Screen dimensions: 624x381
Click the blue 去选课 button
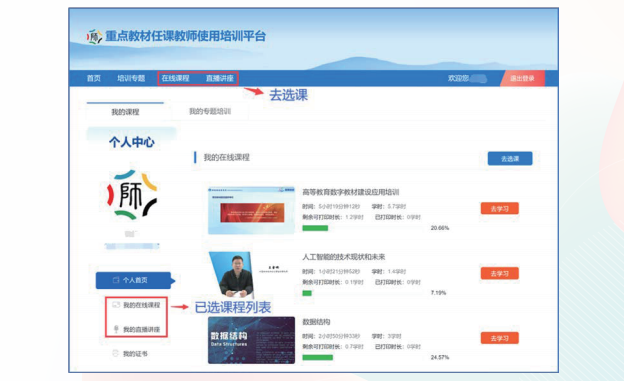510,158
